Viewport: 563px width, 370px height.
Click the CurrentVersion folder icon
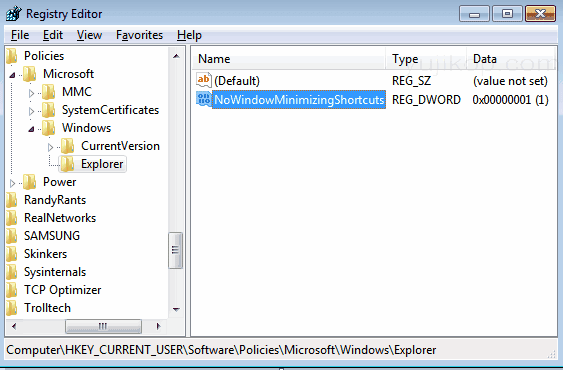(68, 146)
